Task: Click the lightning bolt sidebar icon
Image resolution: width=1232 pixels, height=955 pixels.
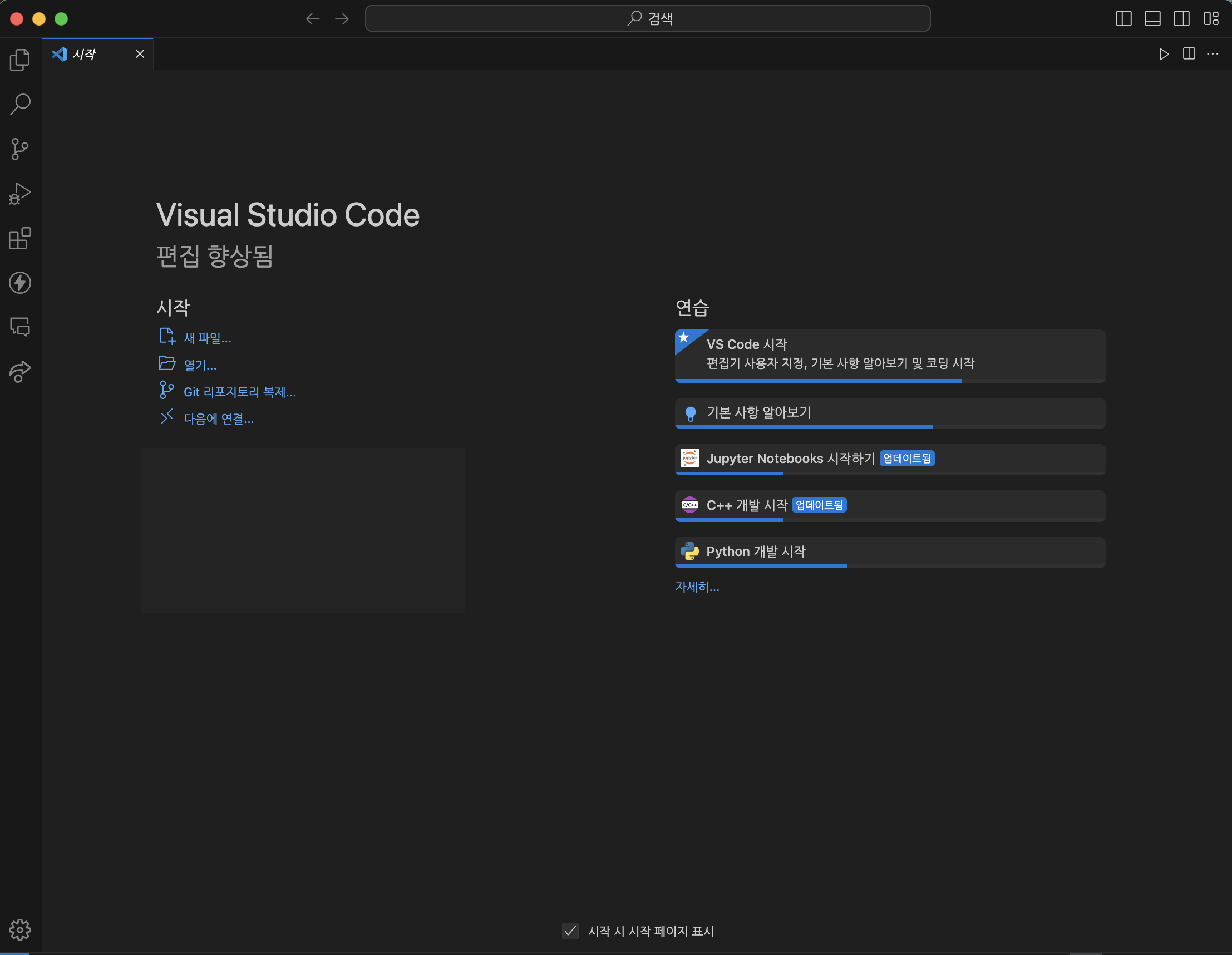Action: pyautogui.click(x=19, y=283)
